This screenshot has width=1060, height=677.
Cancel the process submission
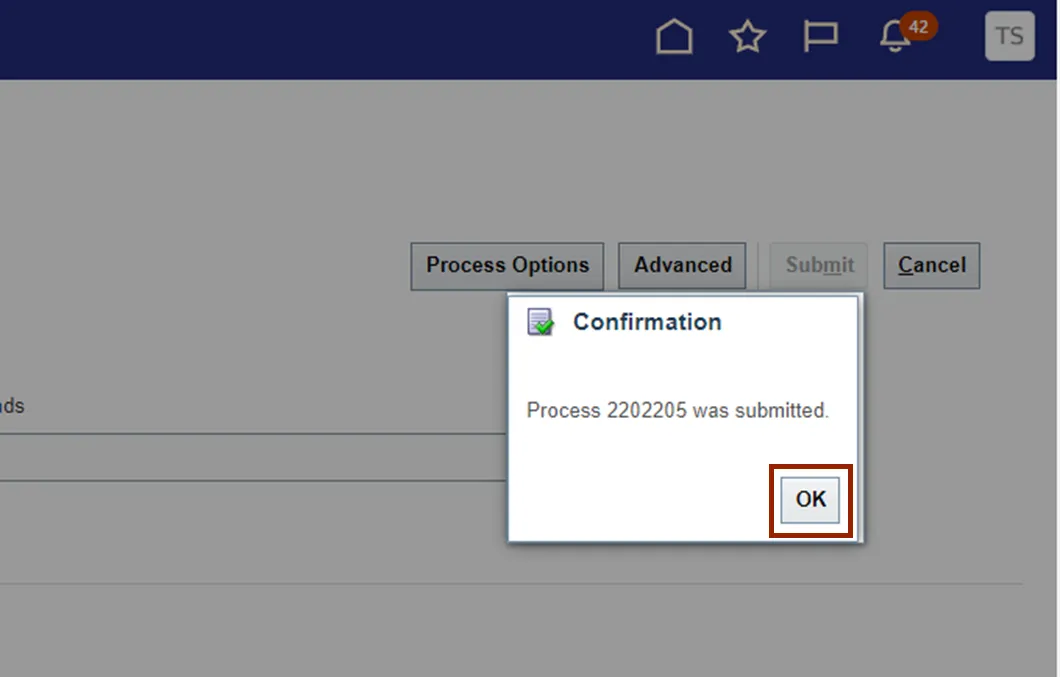[931, 266]
